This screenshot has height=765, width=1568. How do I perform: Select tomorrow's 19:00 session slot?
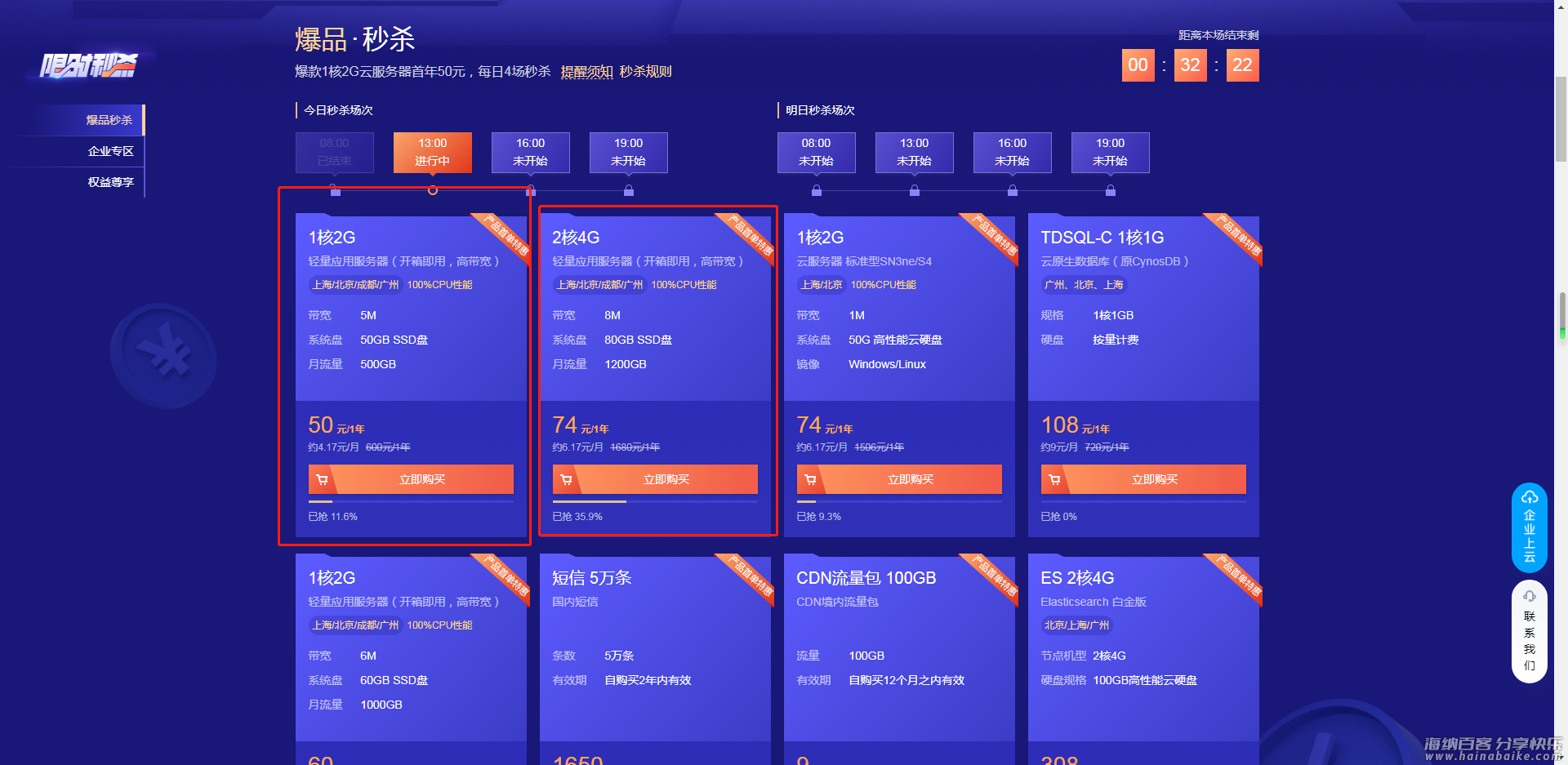[1110, 153]
